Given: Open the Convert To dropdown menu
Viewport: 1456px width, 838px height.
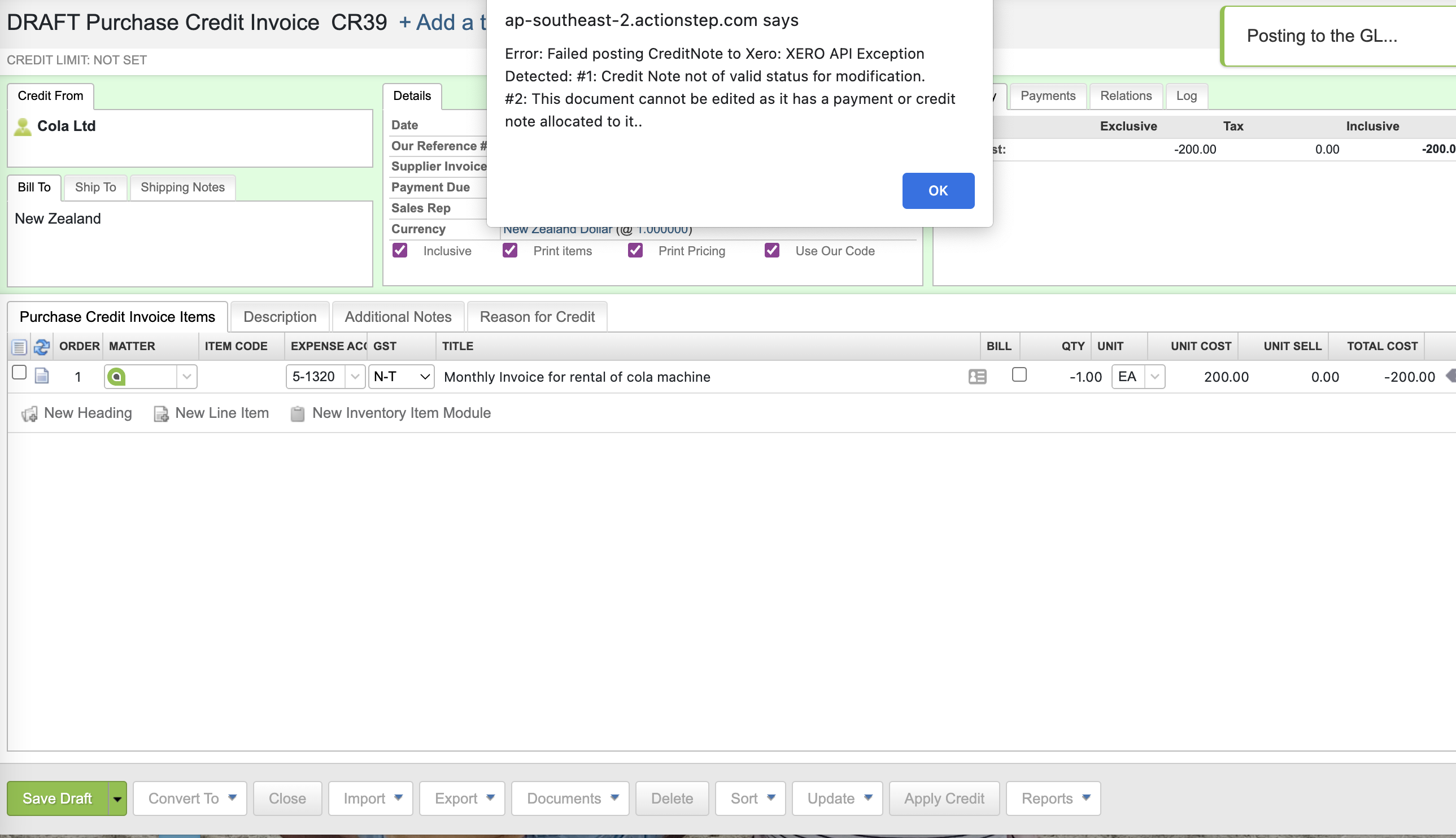Looking at the screenshot, I should coord(190,798).
